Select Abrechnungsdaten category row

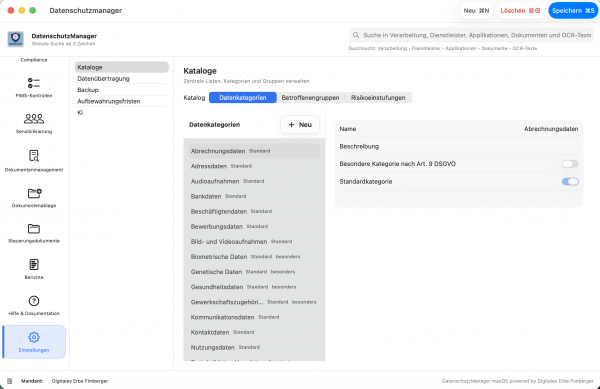pos(254,151)
